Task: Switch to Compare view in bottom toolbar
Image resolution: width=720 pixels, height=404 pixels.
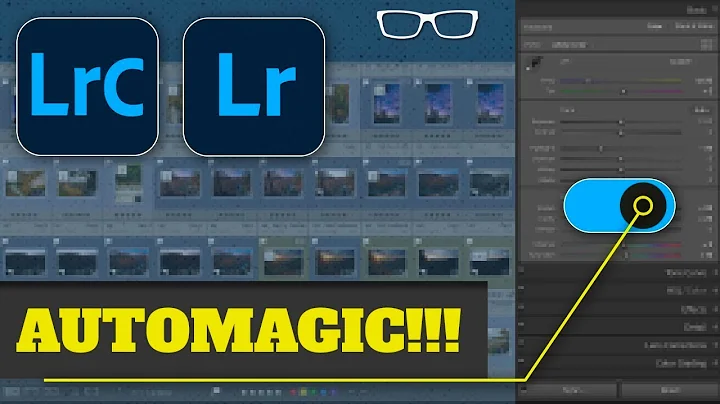Action: [x=52, y=392]
